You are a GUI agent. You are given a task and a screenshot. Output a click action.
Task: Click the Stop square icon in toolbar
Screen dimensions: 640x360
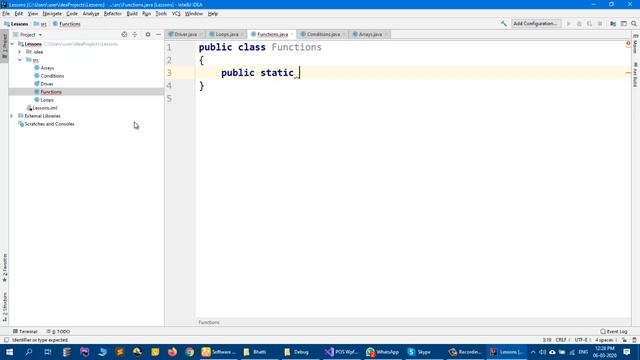click(600, 24)
